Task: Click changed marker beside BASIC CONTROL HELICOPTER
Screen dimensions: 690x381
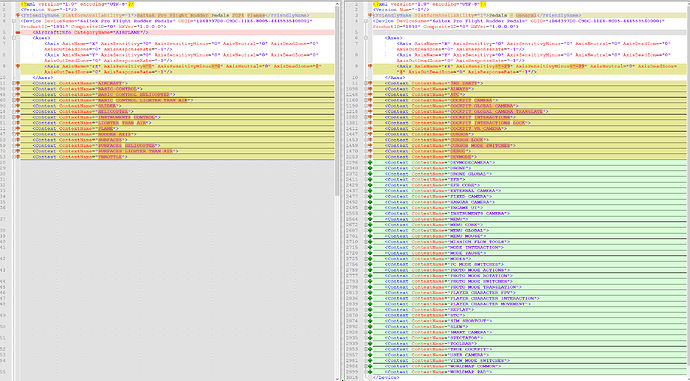Action: click(x=18, y=95)
